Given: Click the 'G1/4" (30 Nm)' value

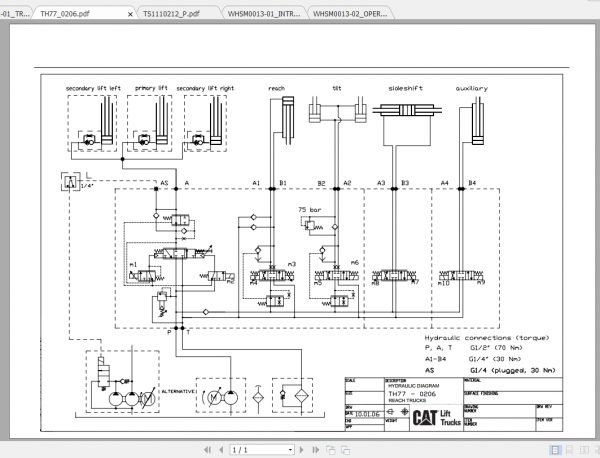Looking at the screenshot, I should coord(495,359).
